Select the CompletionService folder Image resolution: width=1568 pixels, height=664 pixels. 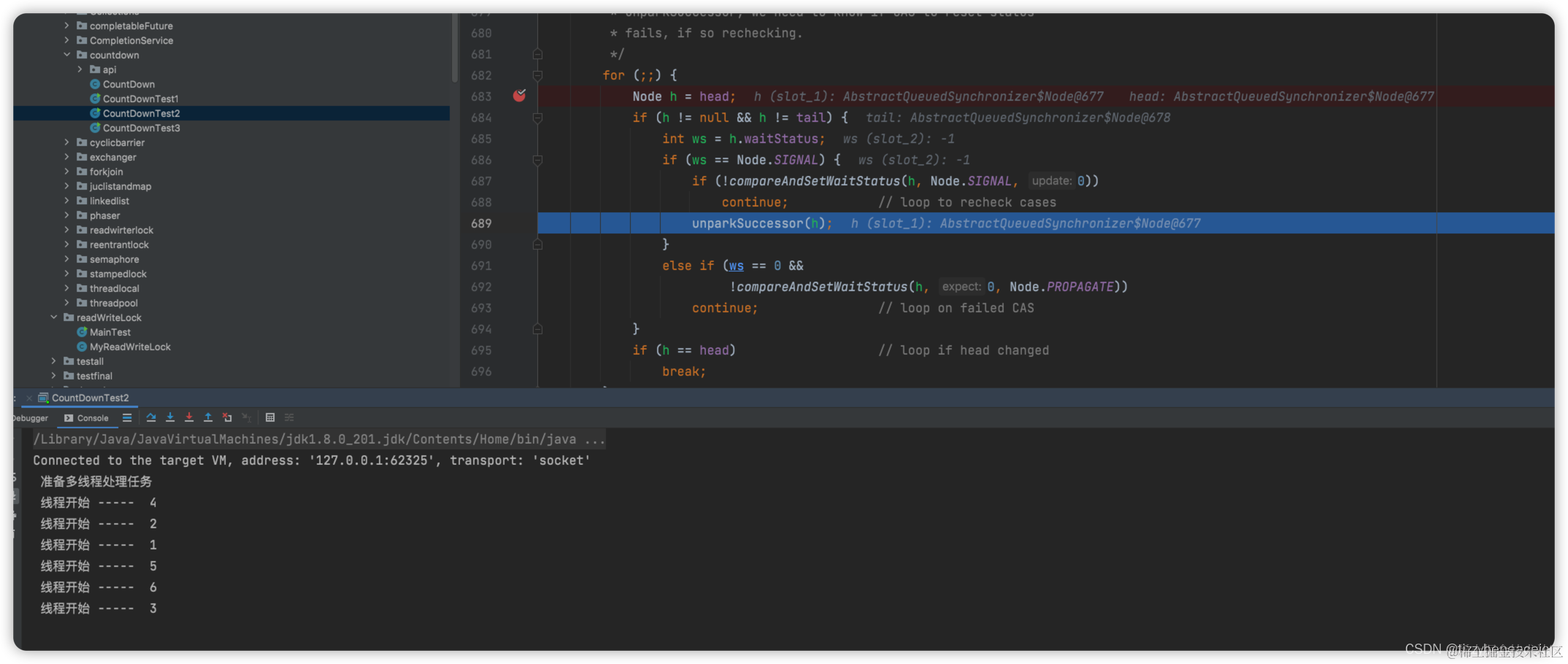click(x=131, y=40)
